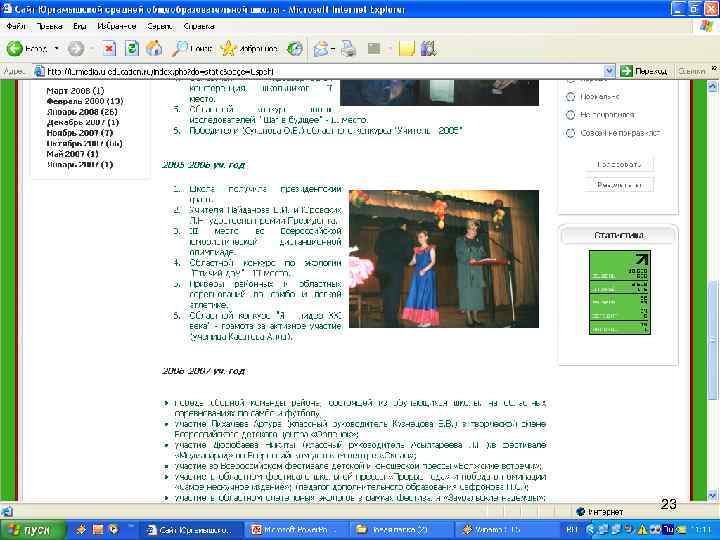The image size is (720, 540).
Task: Click the language indicator in taskbar
Action: (x=572, y=530)
